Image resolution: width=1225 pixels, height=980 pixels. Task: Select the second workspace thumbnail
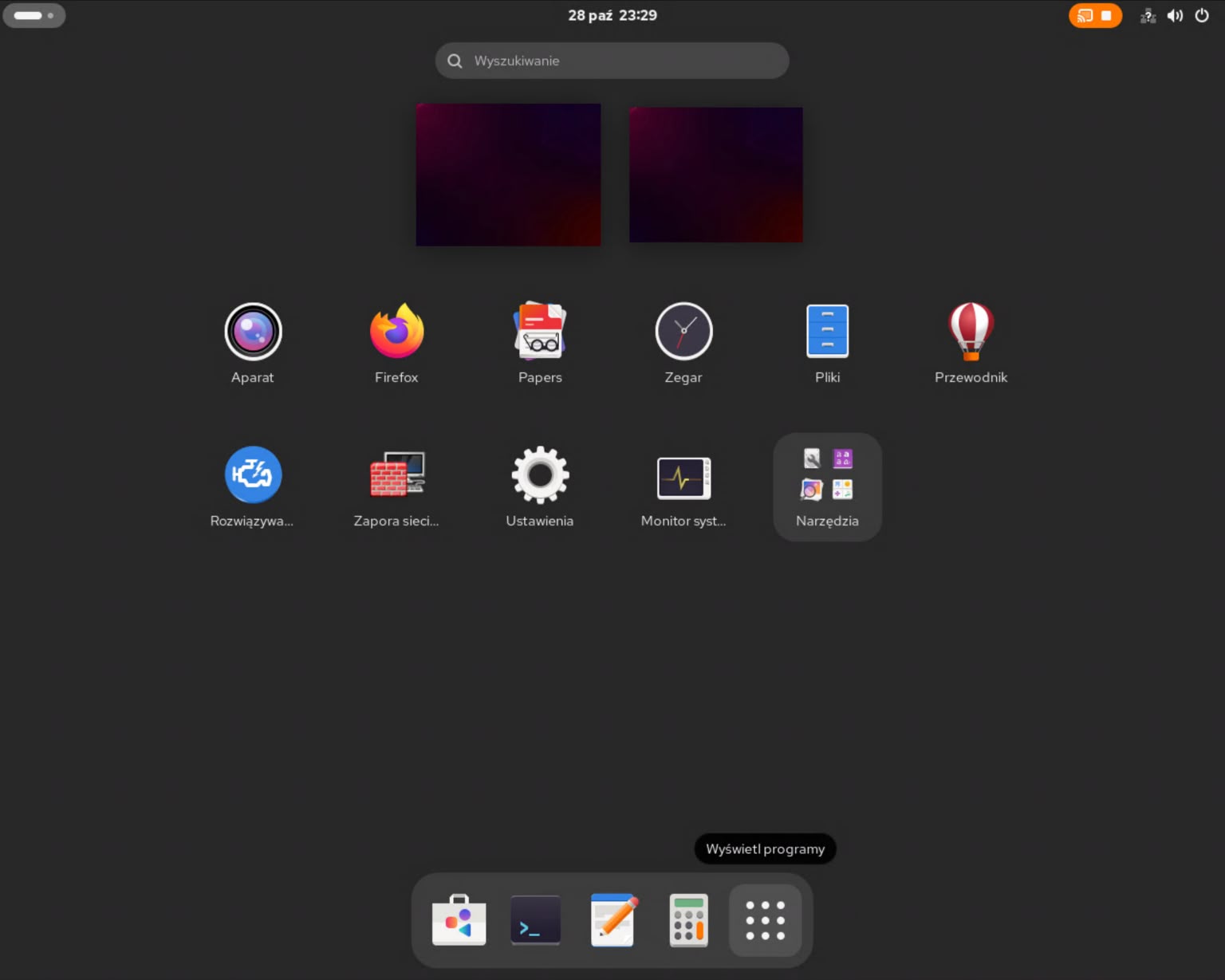tap(715, 175)
